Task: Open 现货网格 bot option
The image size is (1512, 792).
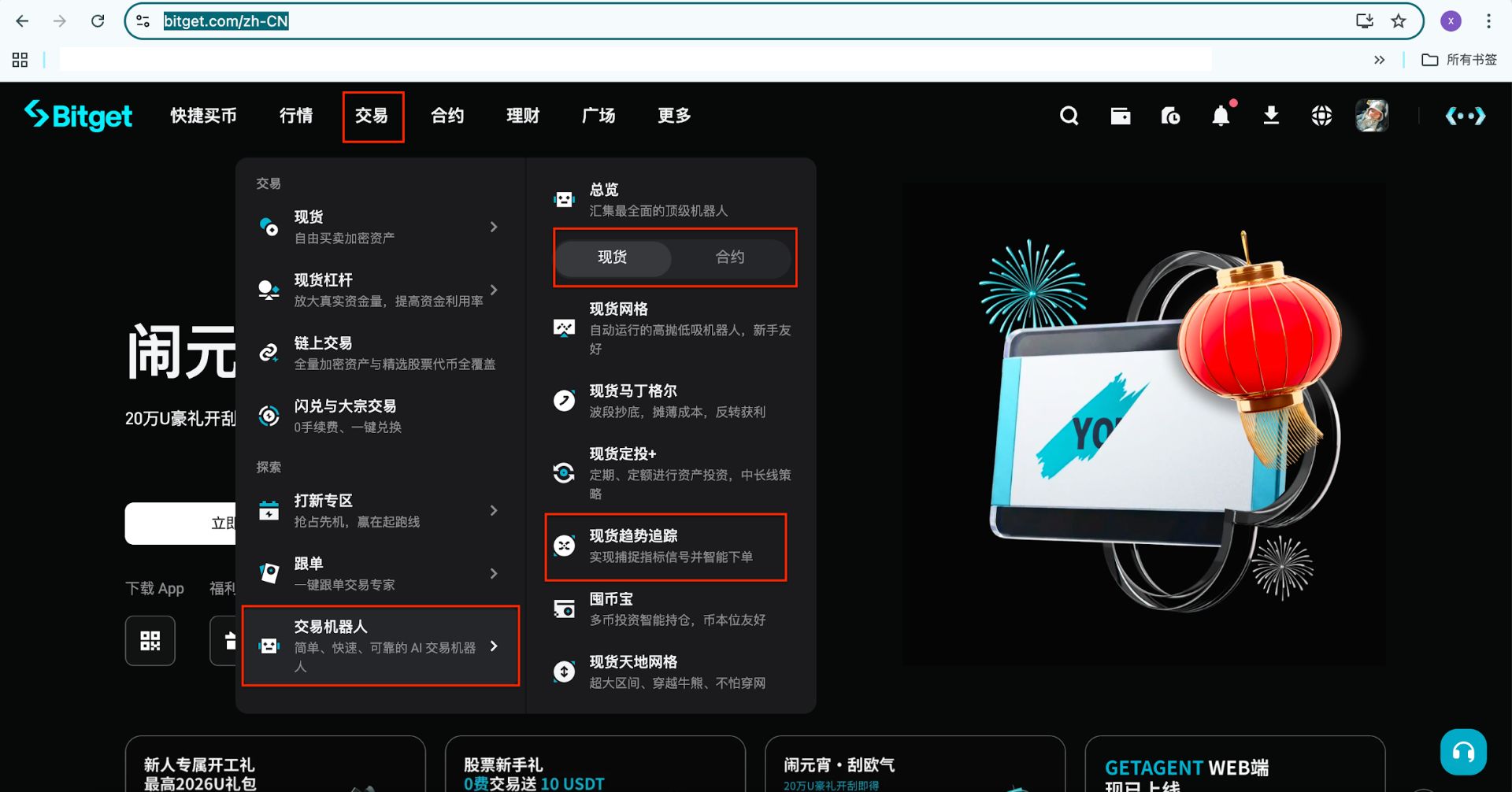Action: (x=672, y=328)
